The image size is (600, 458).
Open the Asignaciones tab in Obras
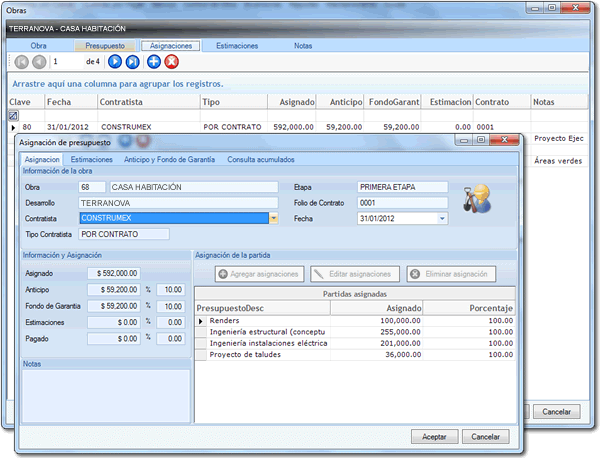click(x=171, y=46)
